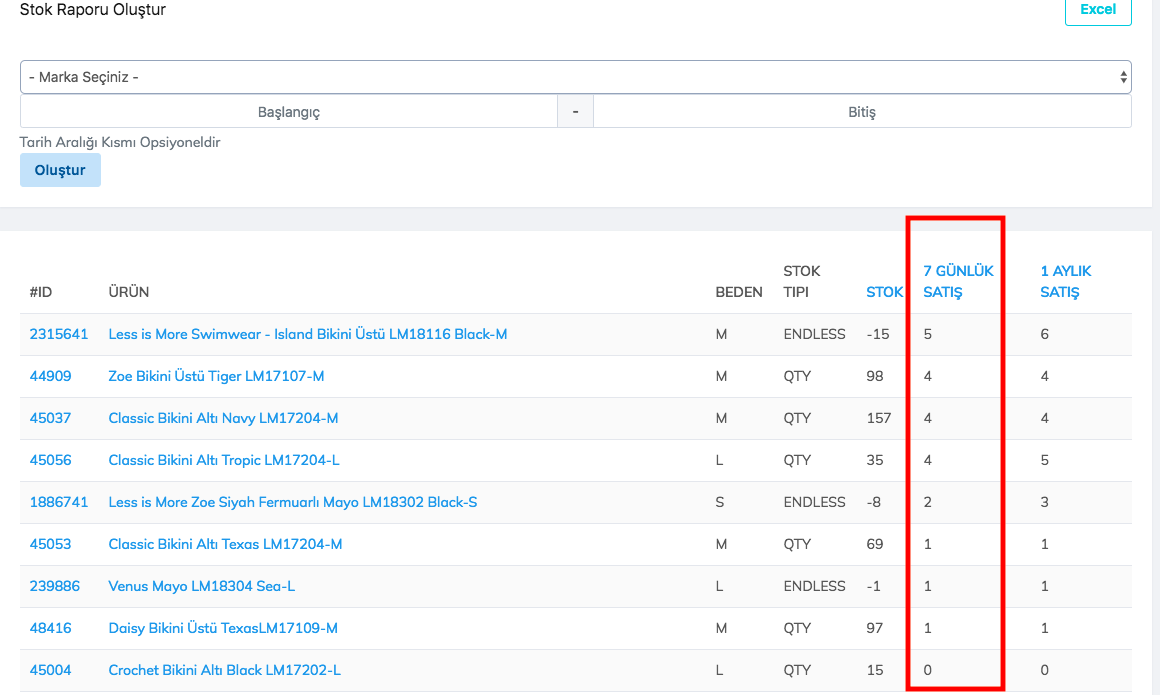Open Venus Mayo LM18304 Sea-L link

(201, 586)
